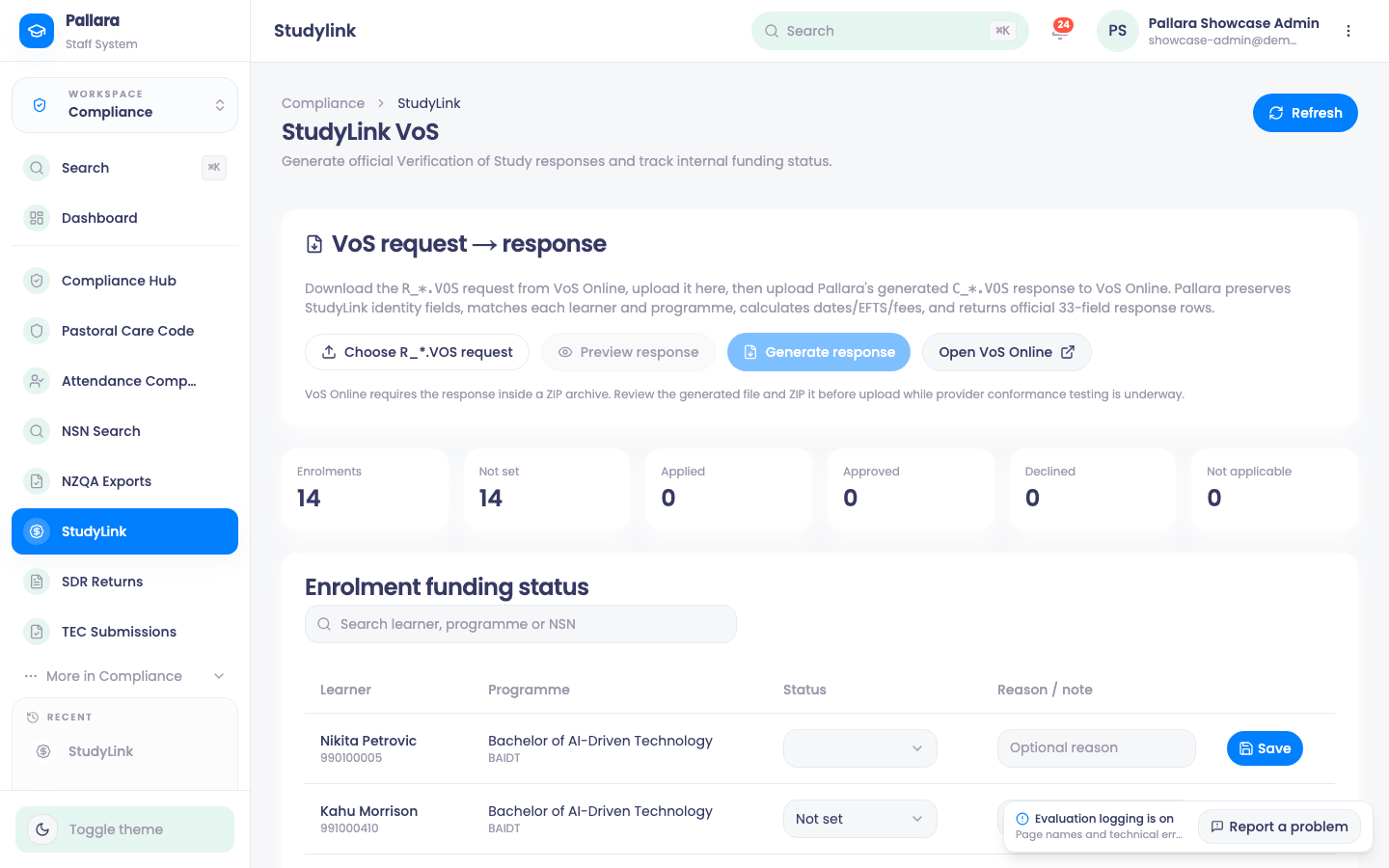1389x868 pixels.
Task: Open Not set dropdown for Kahu Morrison
Action: (x=860, y=819)
